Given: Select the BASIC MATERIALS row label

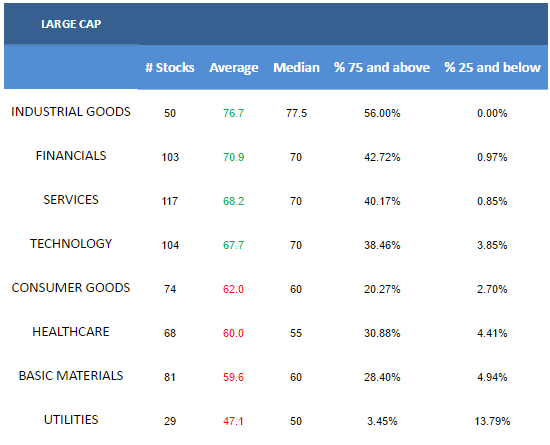Looking at the screenshot, I should pos(71,376).
